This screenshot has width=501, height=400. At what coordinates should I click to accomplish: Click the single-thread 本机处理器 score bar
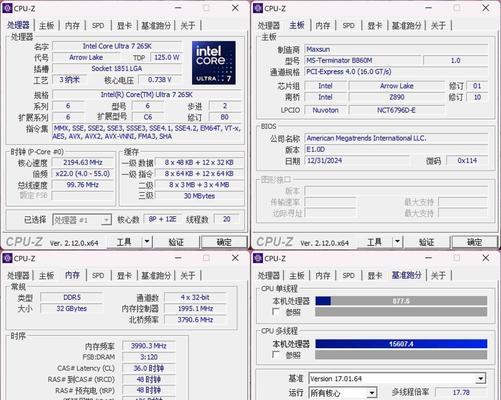pos(401,301)
